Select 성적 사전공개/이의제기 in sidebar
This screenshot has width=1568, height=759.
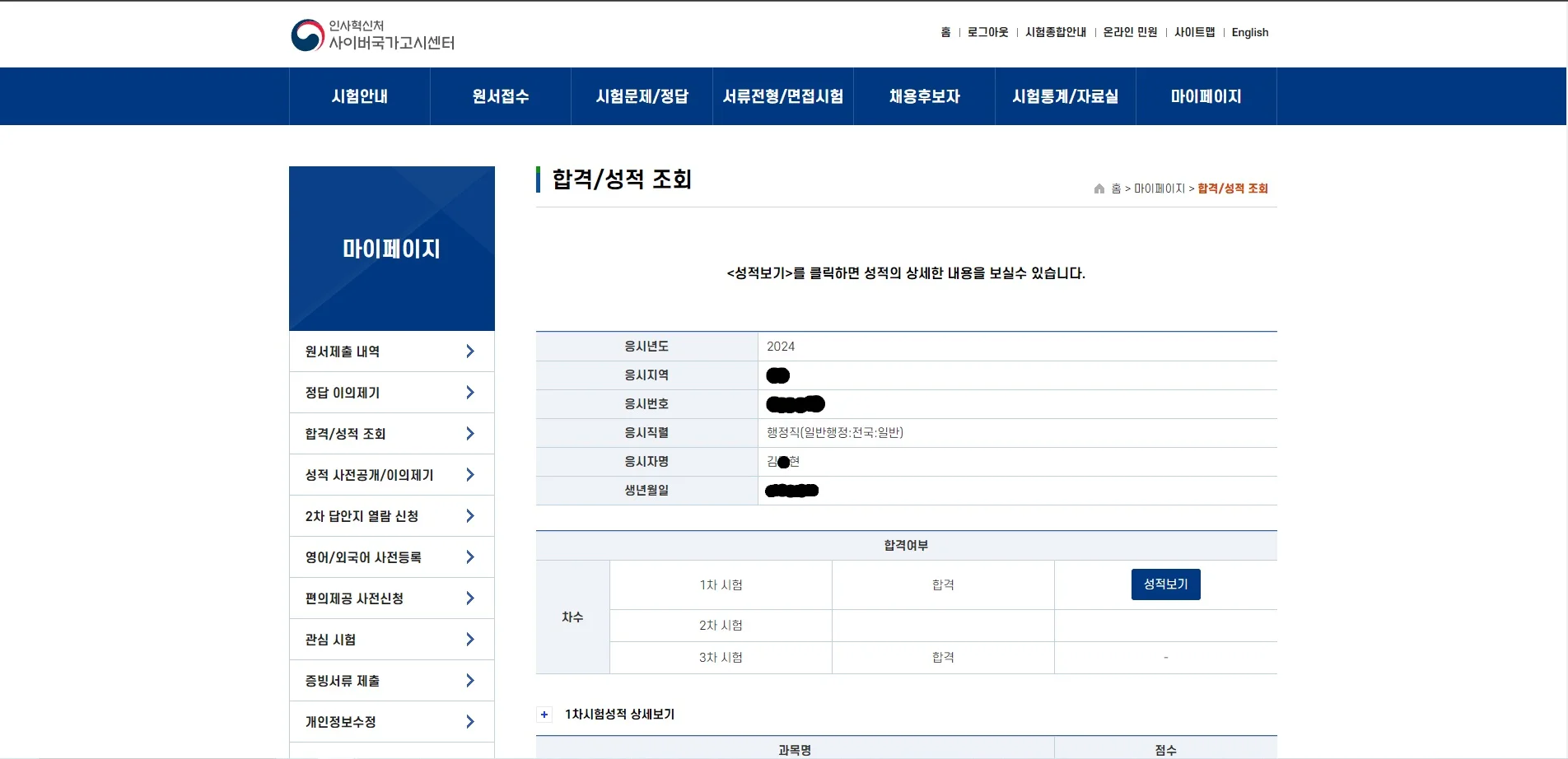392,475
